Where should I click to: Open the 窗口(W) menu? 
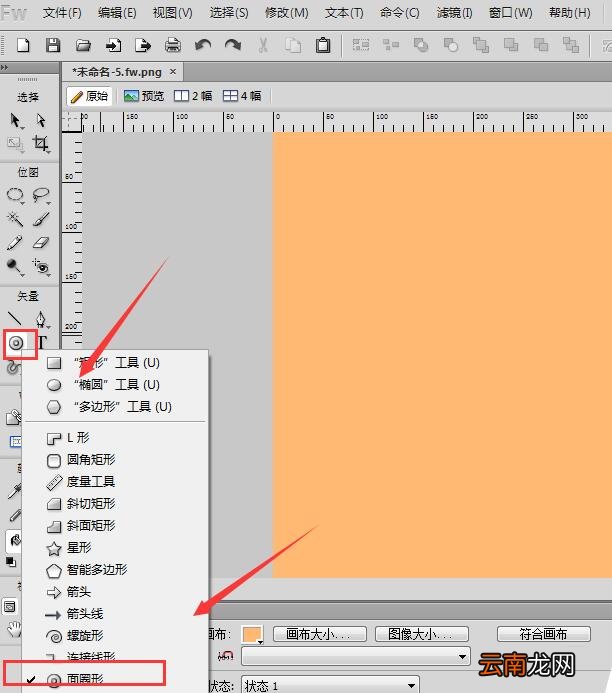coord(510,13)
